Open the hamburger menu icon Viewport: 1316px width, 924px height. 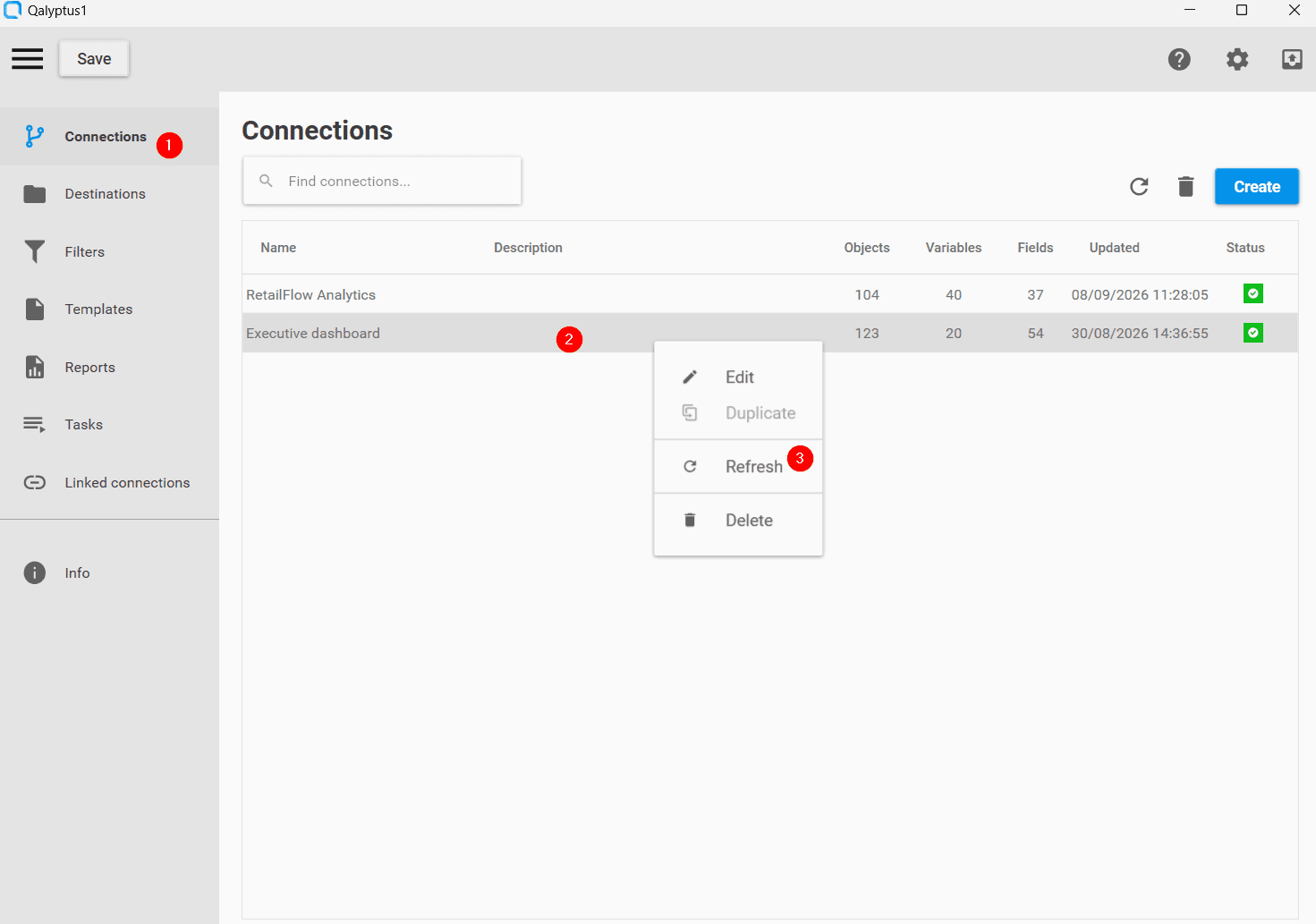tap(27, 59)
